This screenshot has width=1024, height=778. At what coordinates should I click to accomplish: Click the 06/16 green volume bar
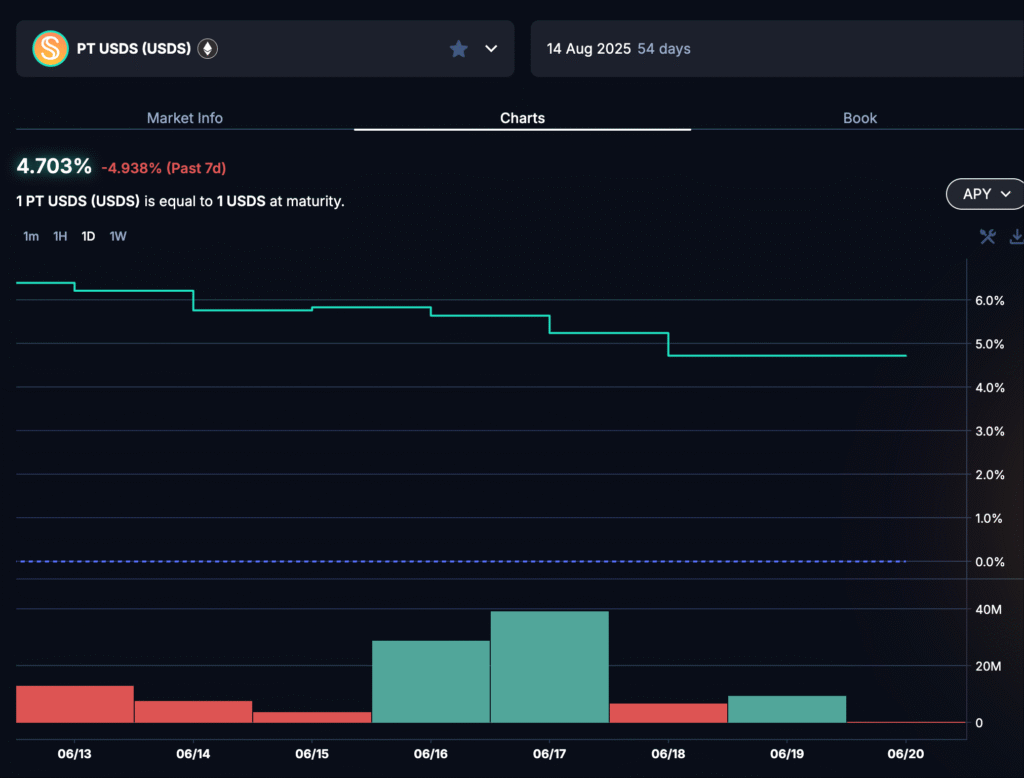[x=431, y=681]
